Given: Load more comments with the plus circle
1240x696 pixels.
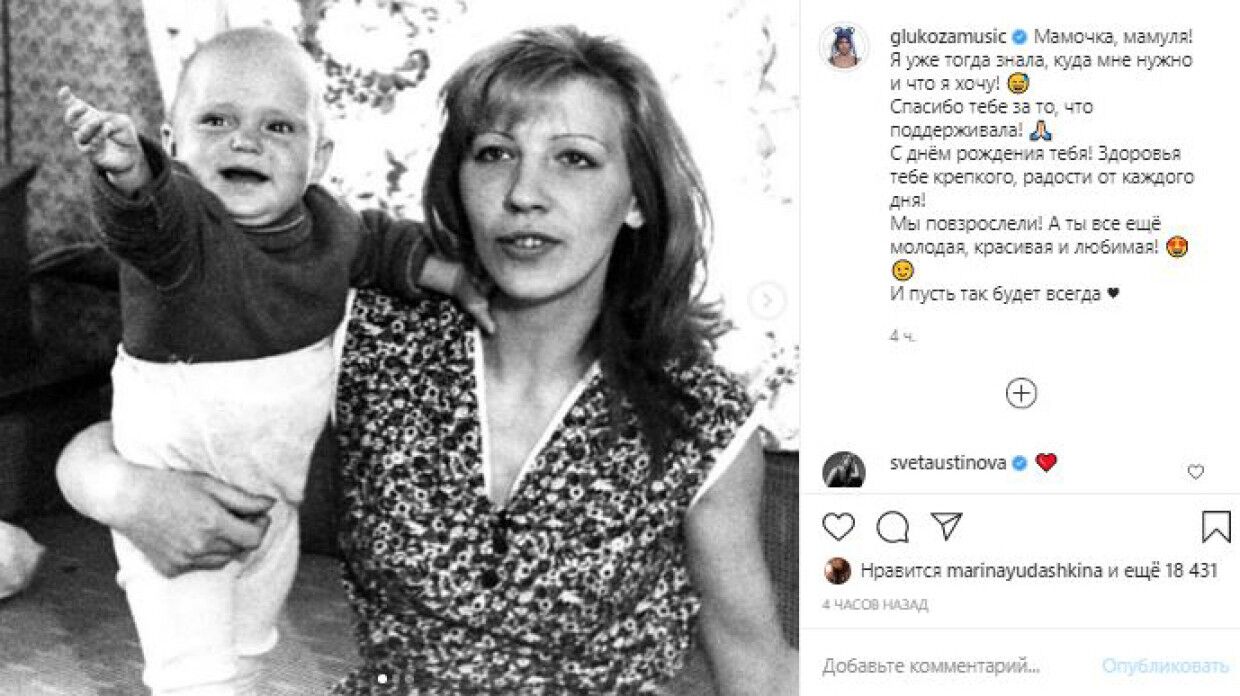Looking at the screenshot, I should (1021, 393).
